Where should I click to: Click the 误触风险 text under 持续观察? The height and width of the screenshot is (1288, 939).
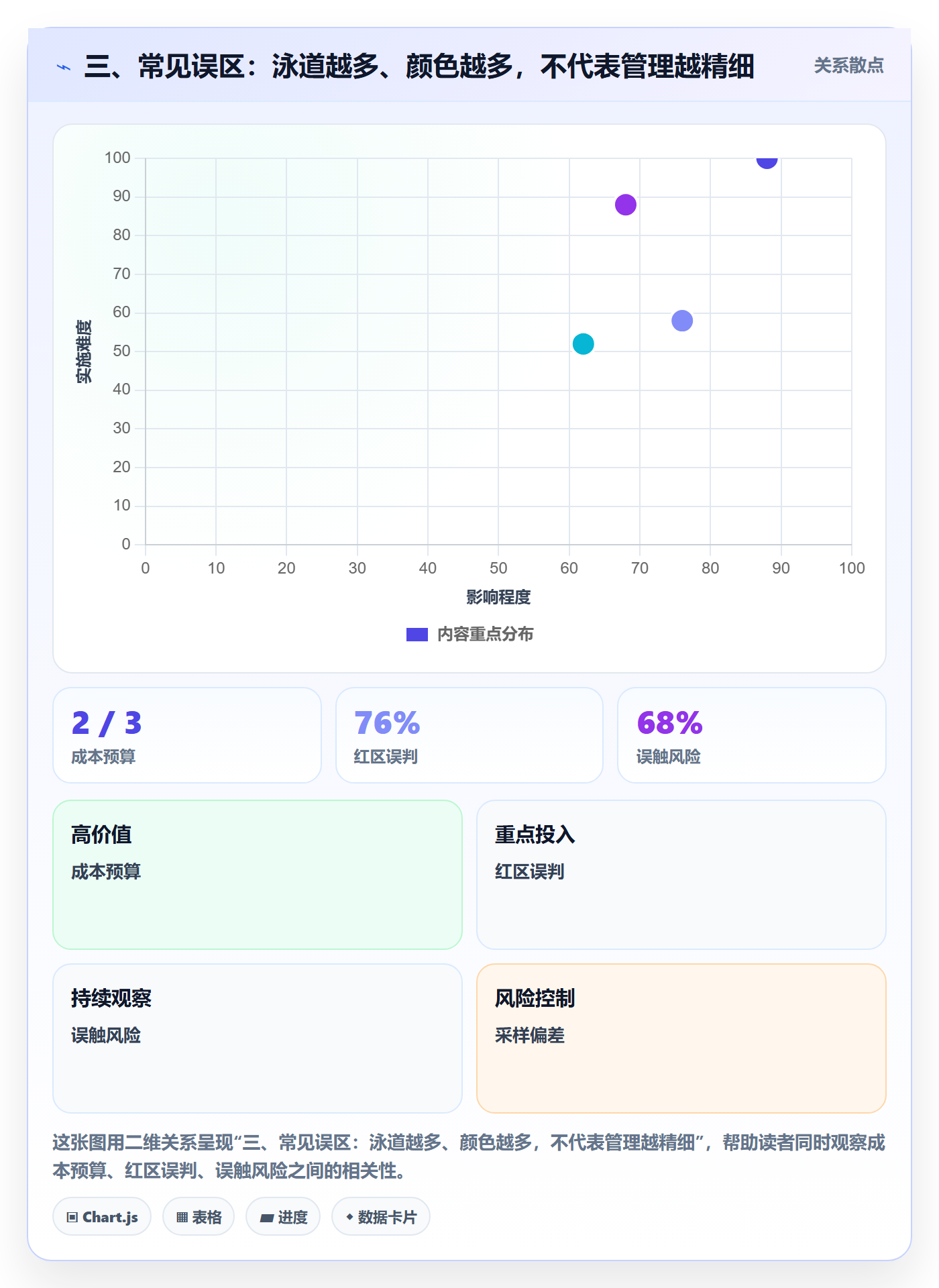[x=106, y=1035]
